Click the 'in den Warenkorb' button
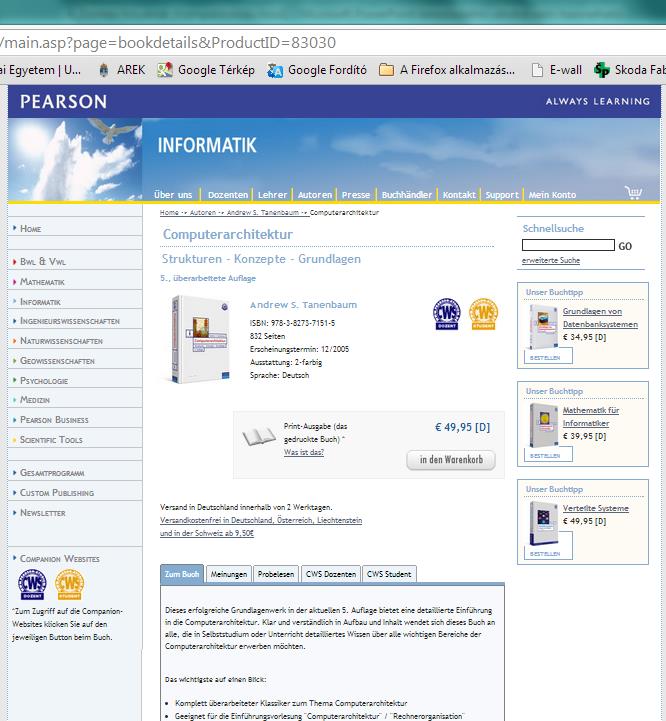Viewport: 666px width, 721px height. (451, 460)
